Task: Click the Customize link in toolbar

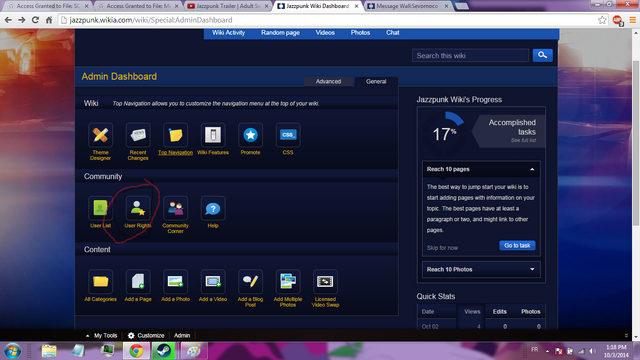Action: pos(151,336)
